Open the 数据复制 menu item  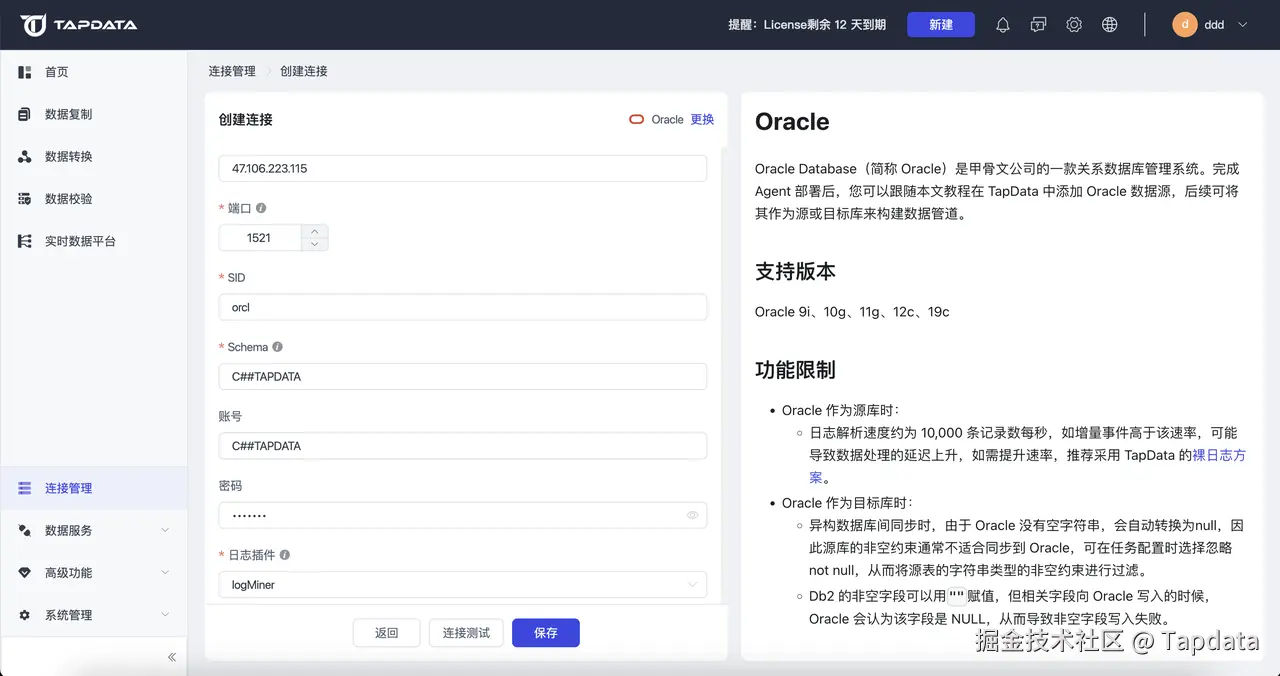[x=94, y=114]
